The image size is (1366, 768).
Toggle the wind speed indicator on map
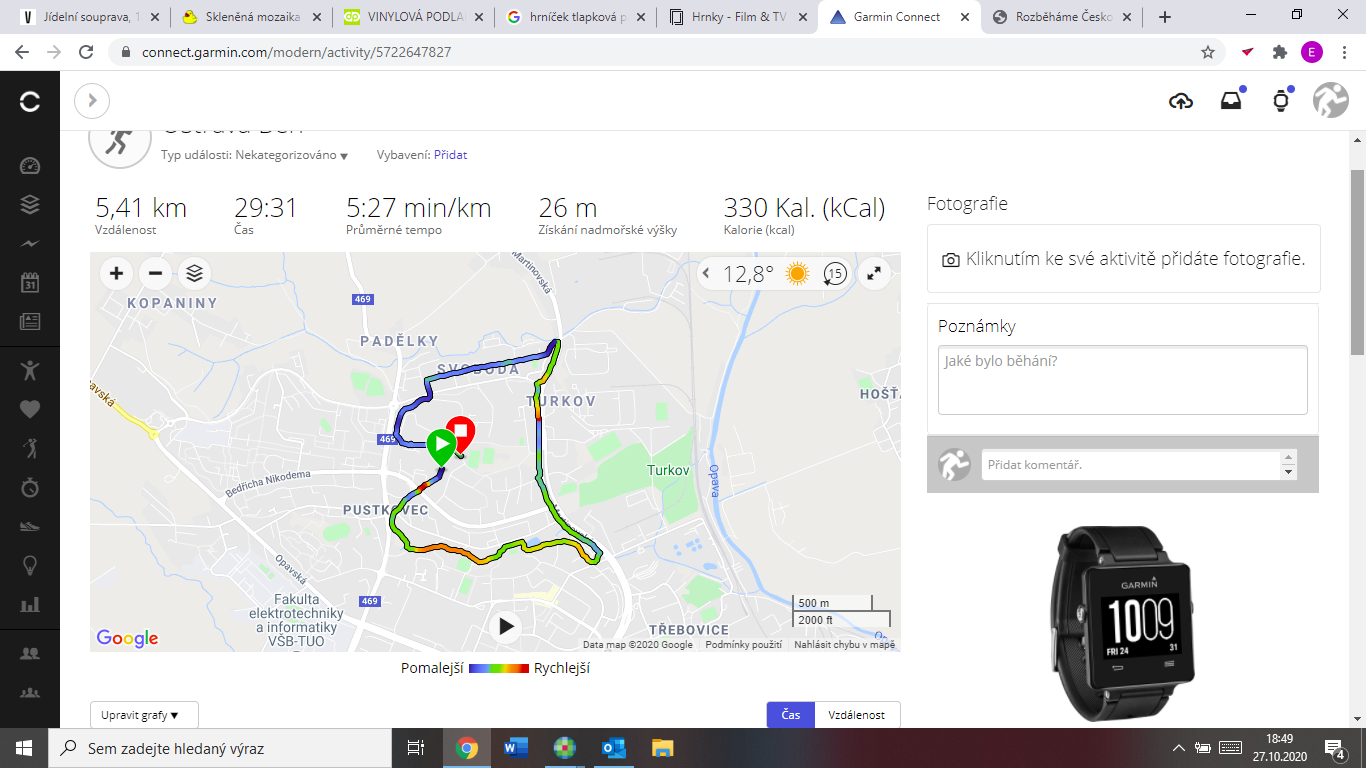pyautogui.click(x=835, y=274)
